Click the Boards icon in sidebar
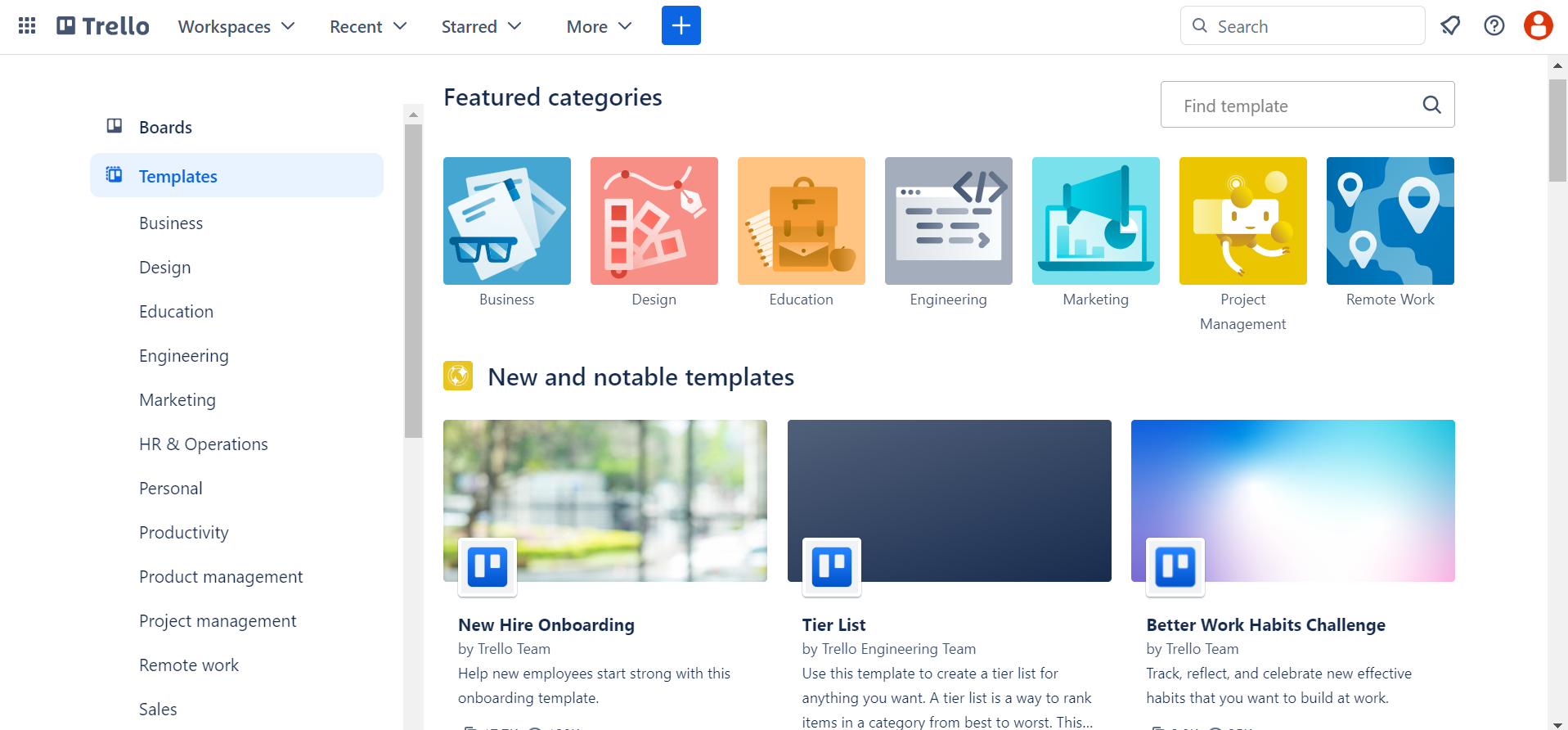 115,126
